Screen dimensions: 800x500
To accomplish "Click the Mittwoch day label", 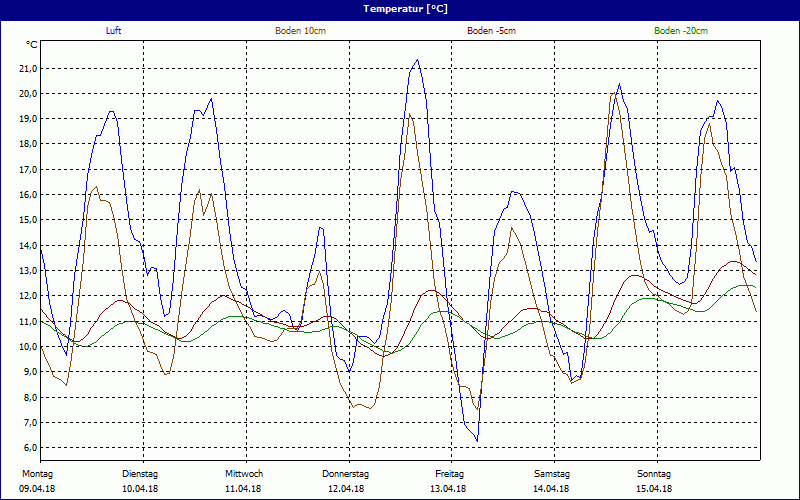I will [x=243, y=473].
